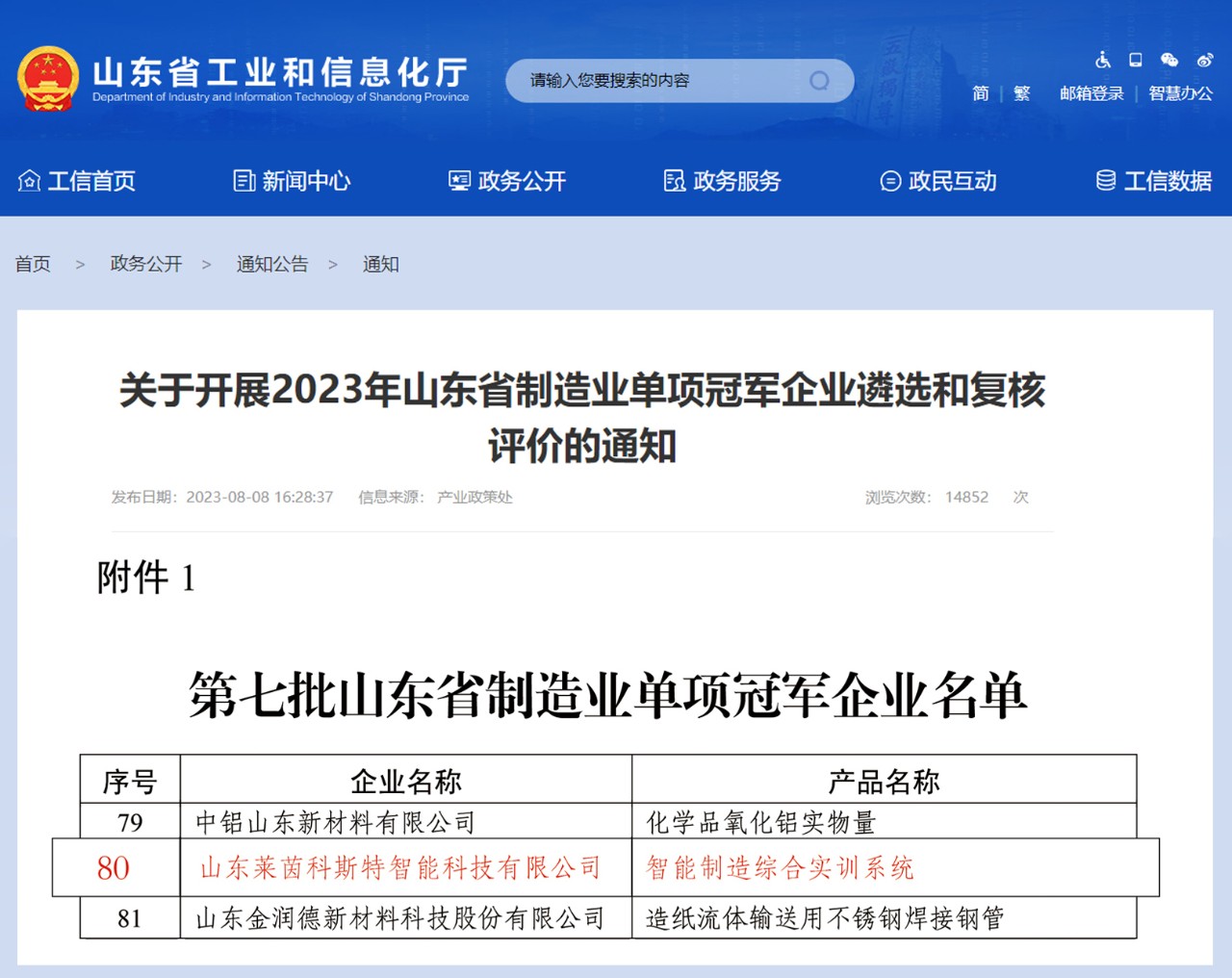Open Weibo icon in header
Image resolution: width=1232 pixels, height=978 pixels.
[x=1205, y=60]
